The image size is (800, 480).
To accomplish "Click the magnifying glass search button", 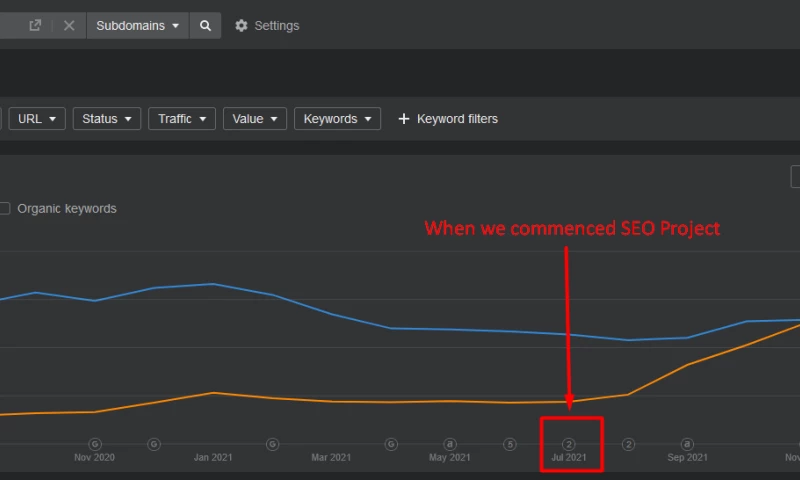I will pos(205,25).
